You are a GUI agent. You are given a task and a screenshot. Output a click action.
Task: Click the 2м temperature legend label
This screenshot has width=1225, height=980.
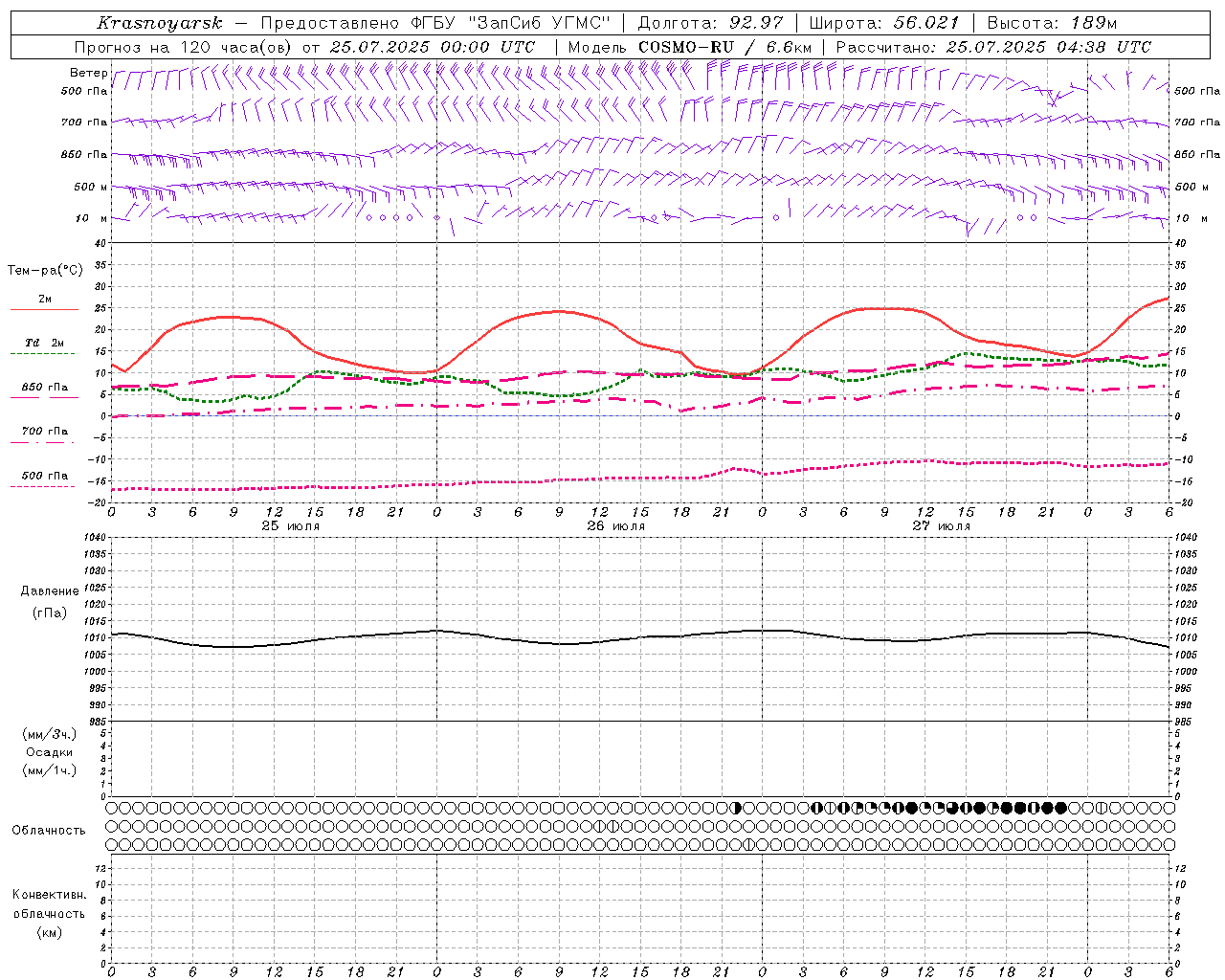click(45, 299)
